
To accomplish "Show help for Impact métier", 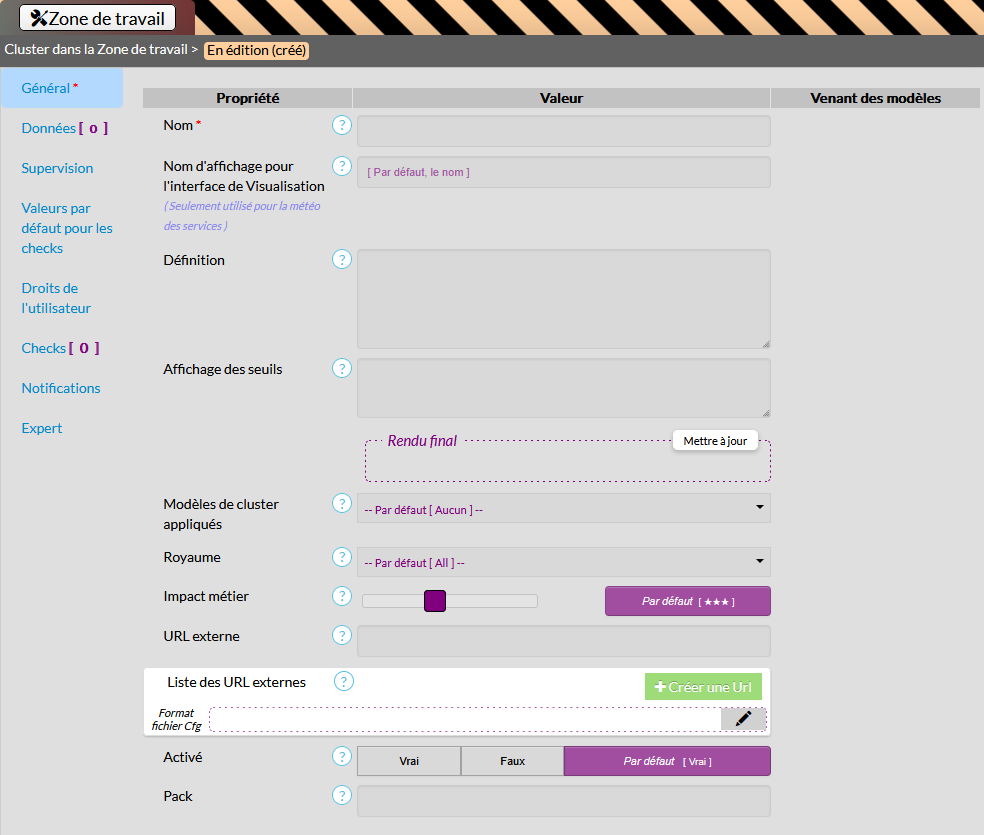I will pos(342,596).
